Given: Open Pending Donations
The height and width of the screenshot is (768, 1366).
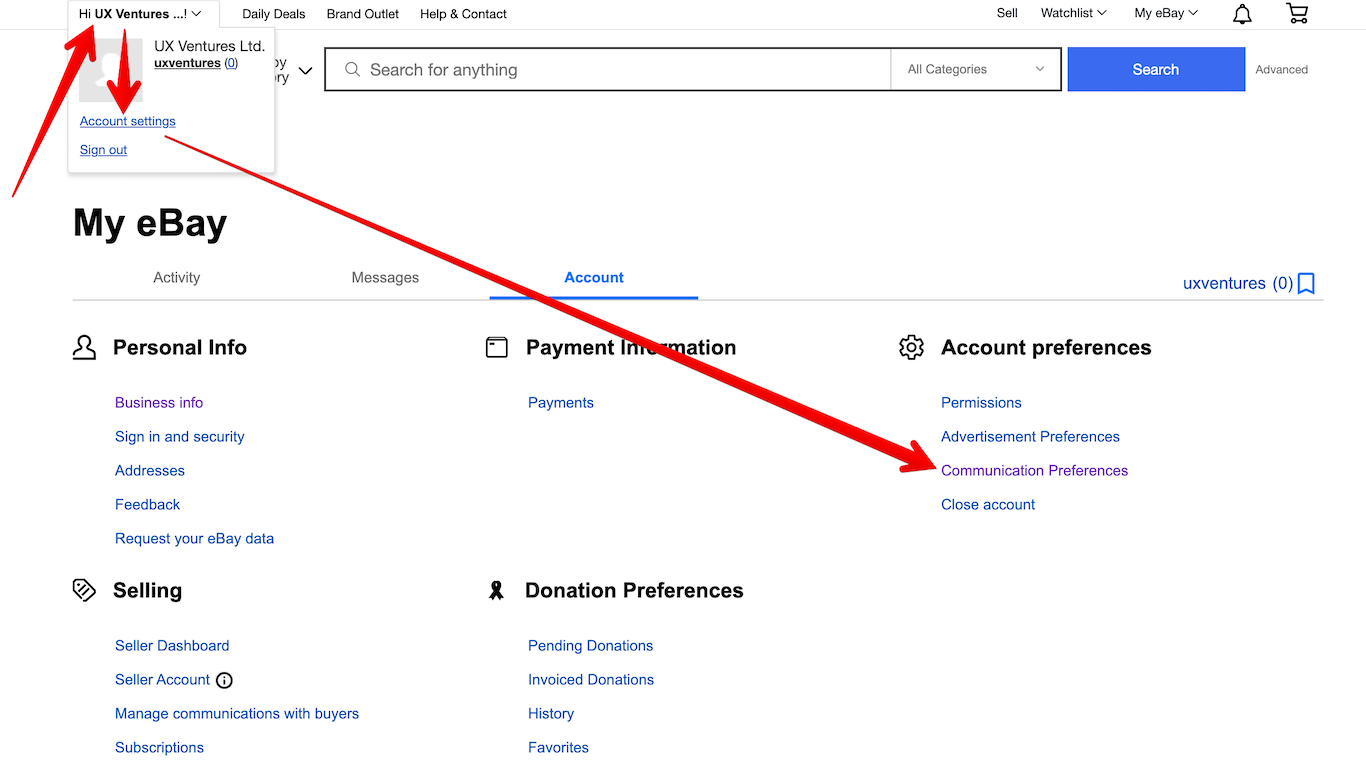Looking at the screenshot, I should point(591,646).
